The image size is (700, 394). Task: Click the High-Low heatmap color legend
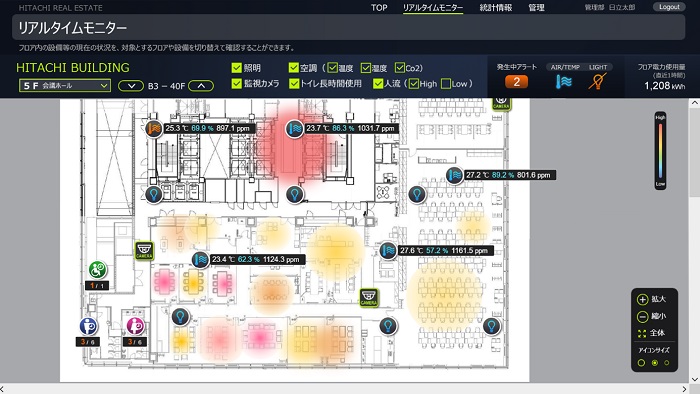coord(660,150)
